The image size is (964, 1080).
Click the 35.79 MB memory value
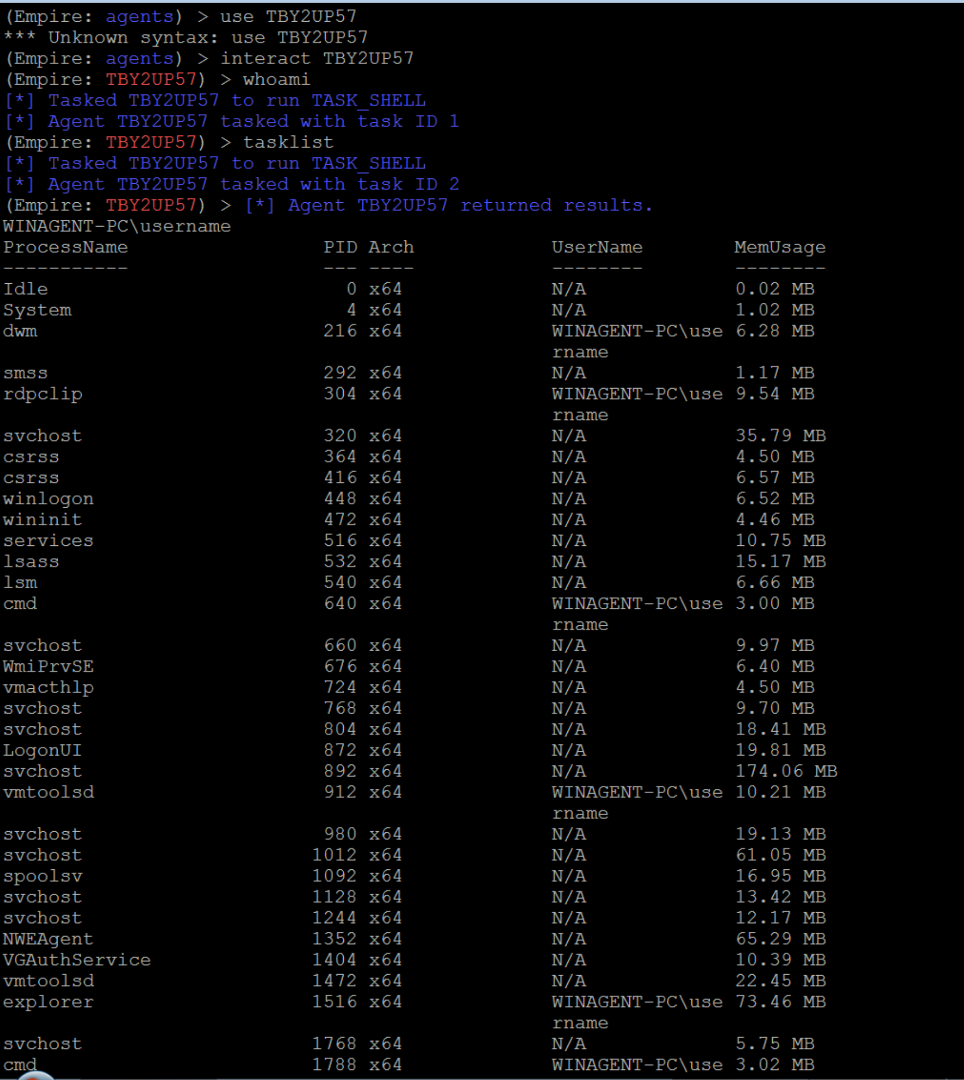780,436
